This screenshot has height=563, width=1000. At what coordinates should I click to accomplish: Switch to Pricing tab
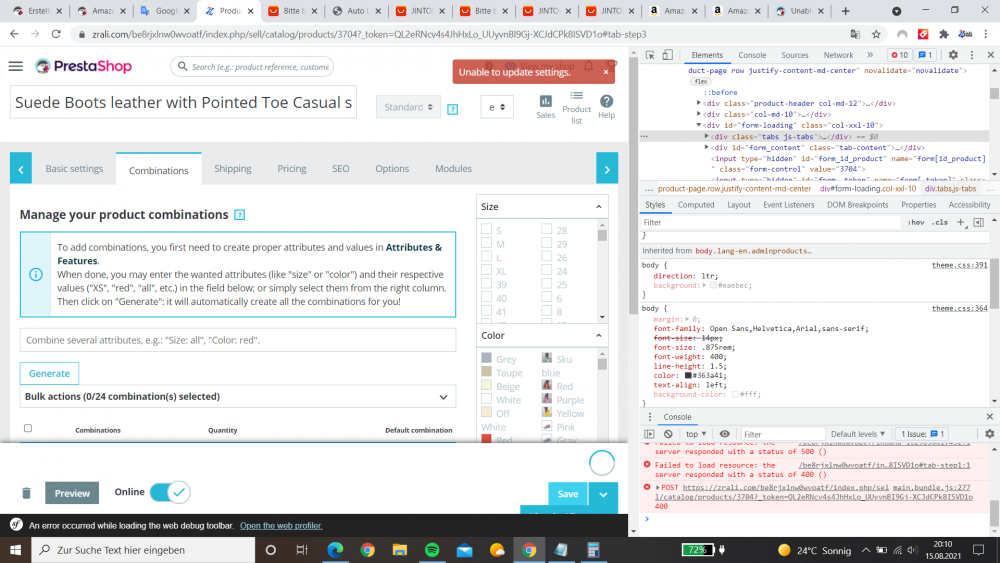click(292, 169)
